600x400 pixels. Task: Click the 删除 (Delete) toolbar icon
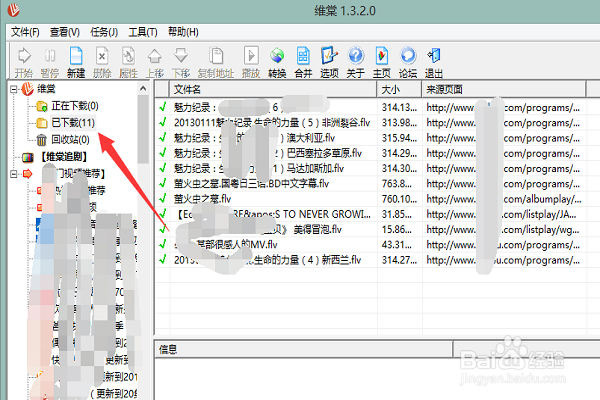click(102, 62)
